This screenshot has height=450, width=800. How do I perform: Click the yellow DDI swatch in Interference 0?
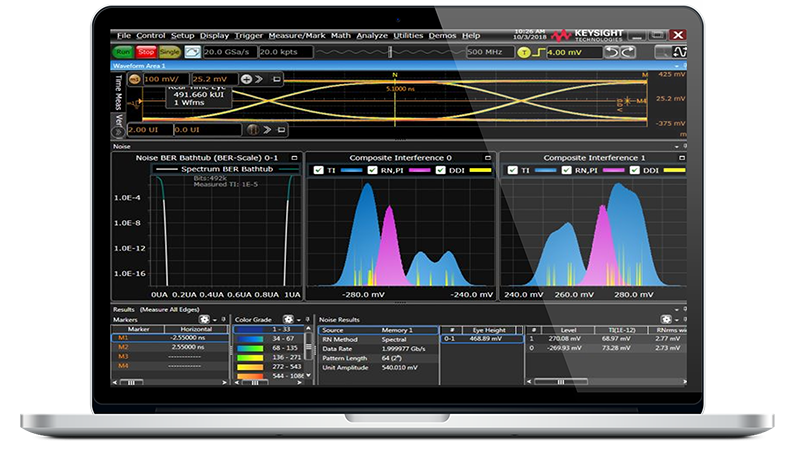pos(480,170)
